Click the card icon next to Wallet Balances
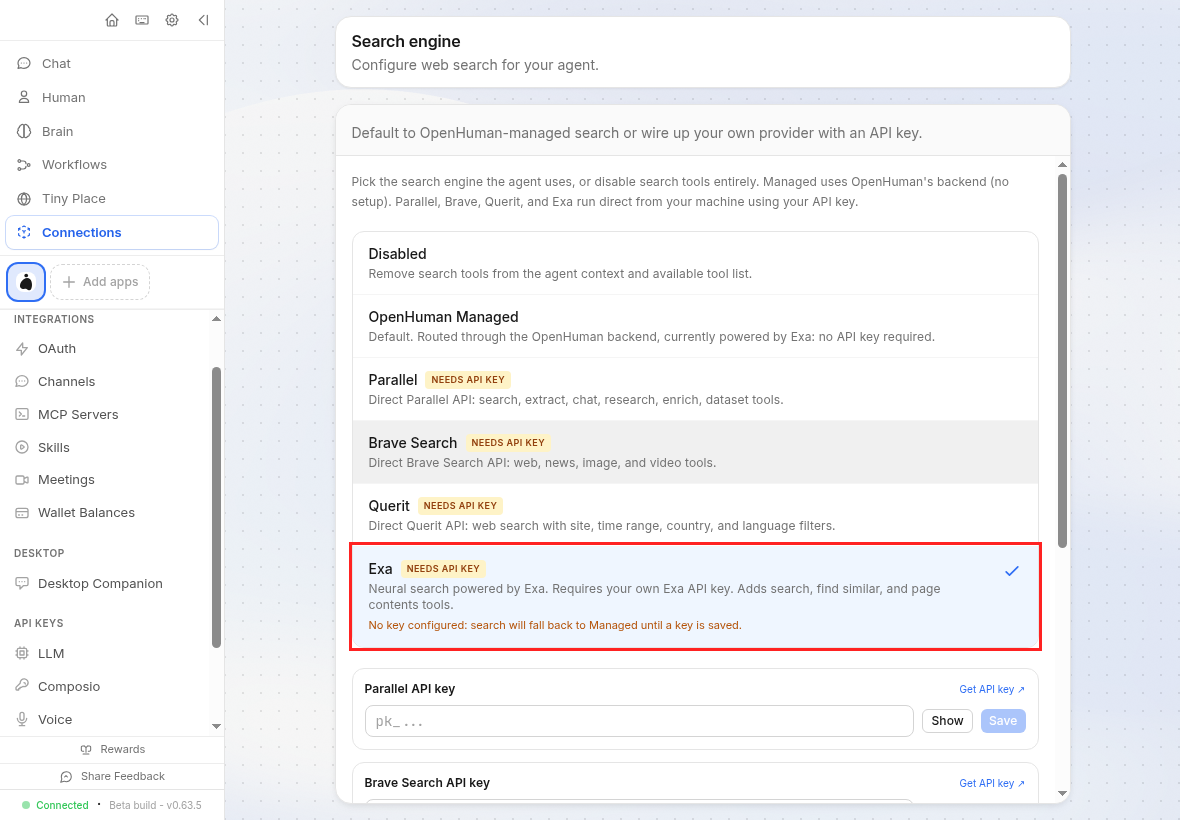This screenshot has height=820, width=1180. point(22,513)
